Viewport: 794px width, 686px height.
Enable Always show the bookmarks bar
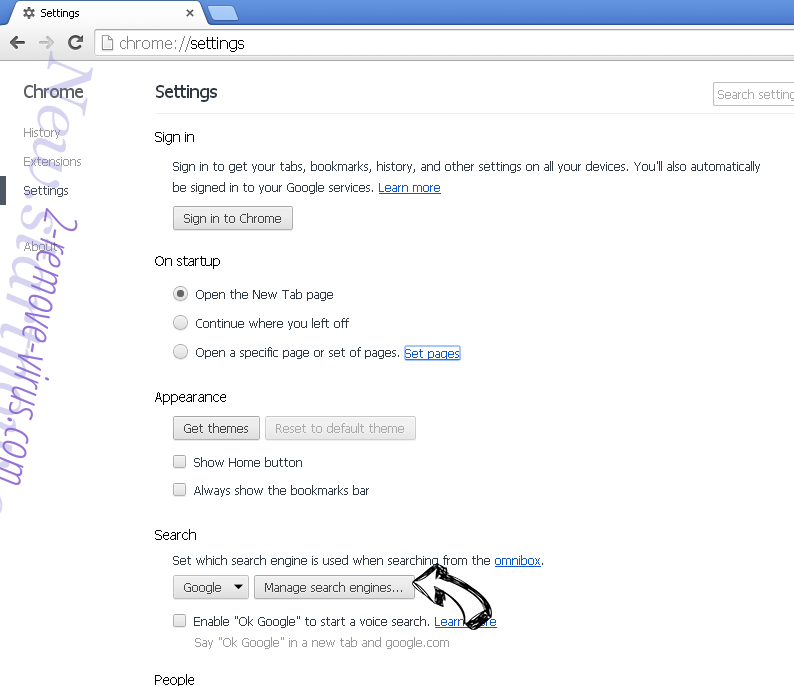pos(179,490)
